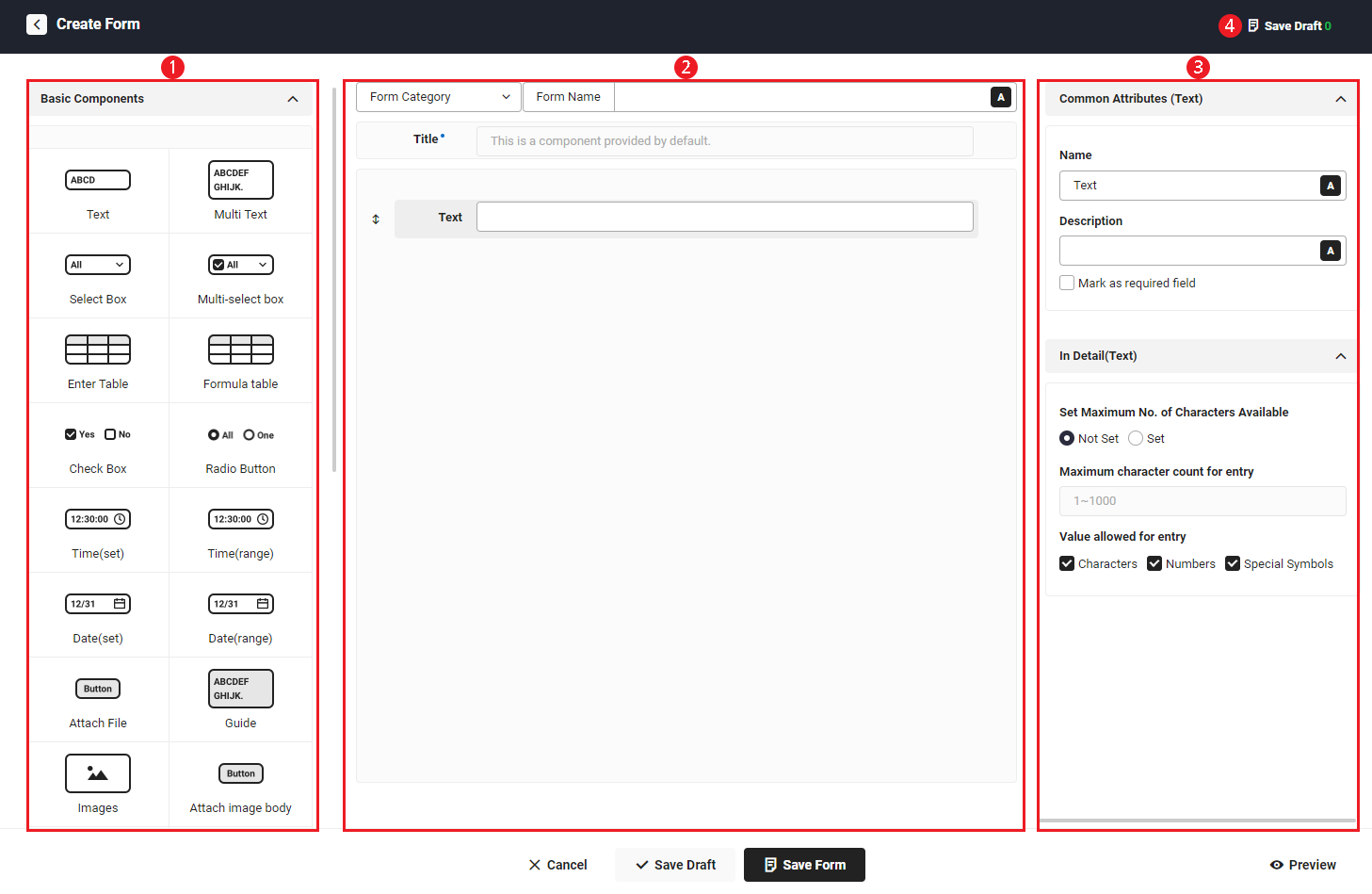Collapse the In Detail(Text) section

(1341, 356)
